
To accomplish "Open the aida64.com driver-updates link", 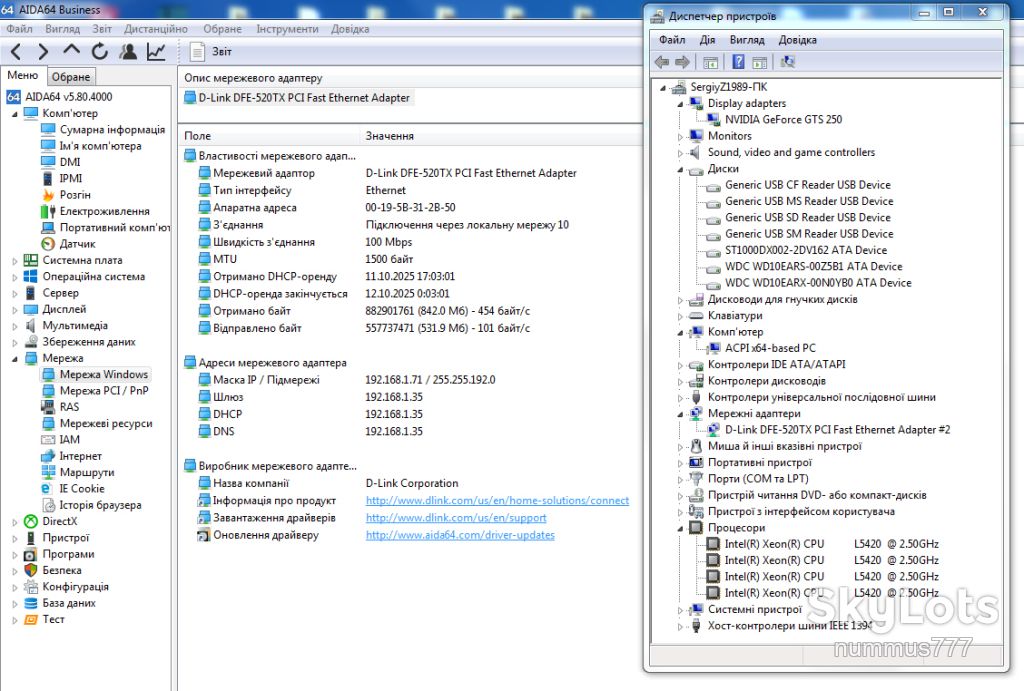I will [460, 535].
